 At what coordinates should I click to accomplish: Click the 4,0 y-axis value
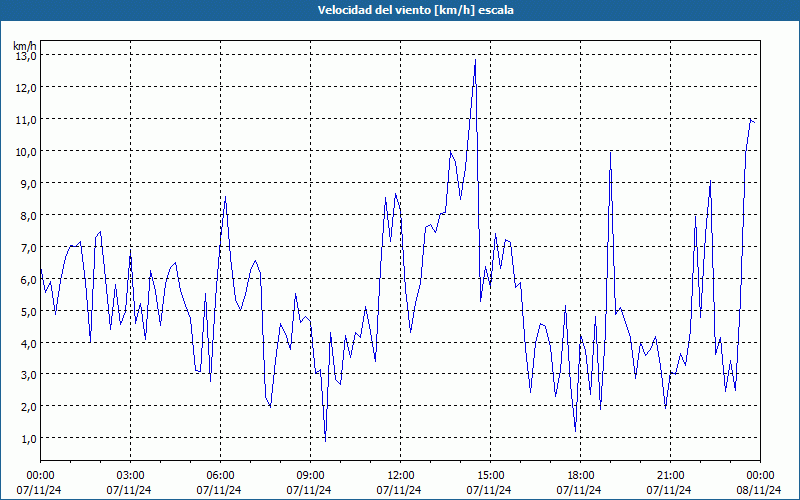point(29,343)
